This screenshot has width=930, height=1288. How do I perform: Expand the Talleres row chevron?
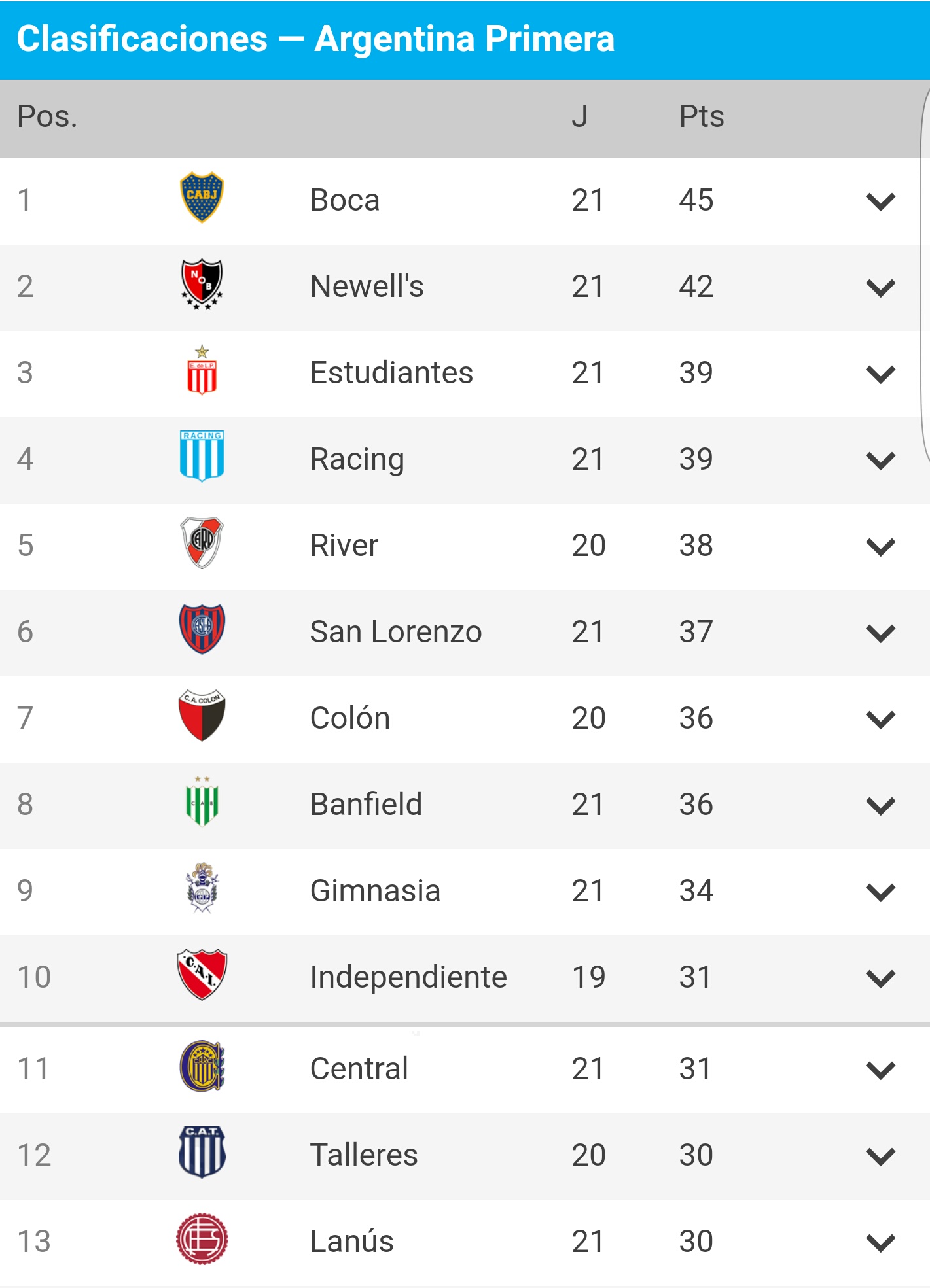point(880,1157)
